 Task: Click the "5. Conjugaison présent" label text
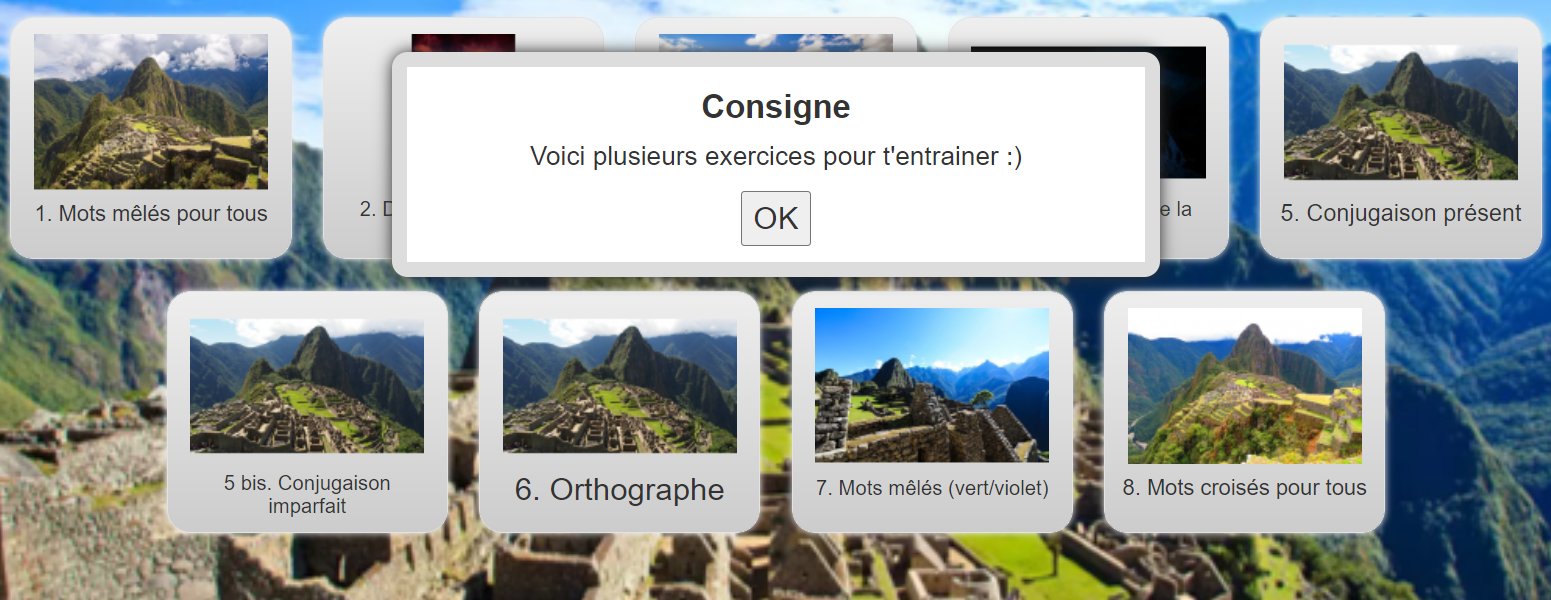click(x=1400, y=213)
